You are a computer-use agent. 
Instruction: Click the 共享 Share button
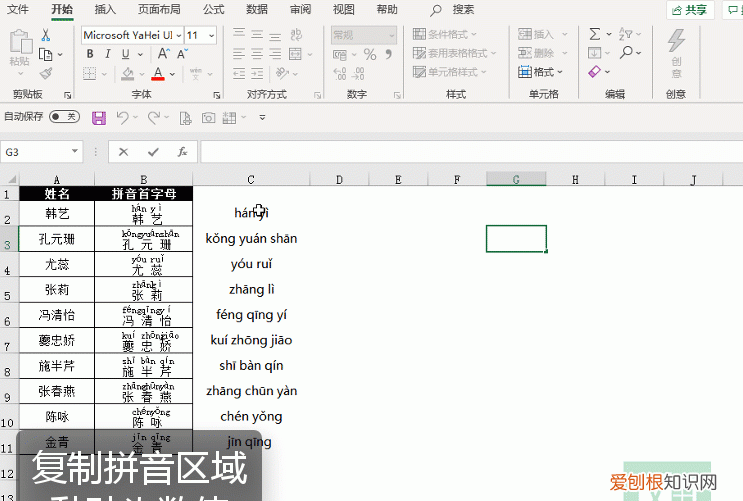(690, 10)
